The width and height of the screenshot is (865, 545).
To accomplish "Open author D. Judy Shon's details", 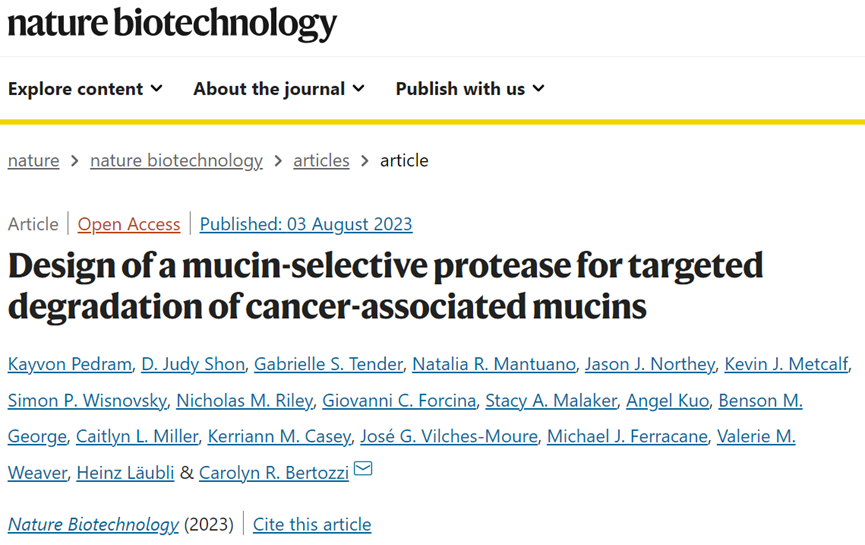I will (193, 364).
